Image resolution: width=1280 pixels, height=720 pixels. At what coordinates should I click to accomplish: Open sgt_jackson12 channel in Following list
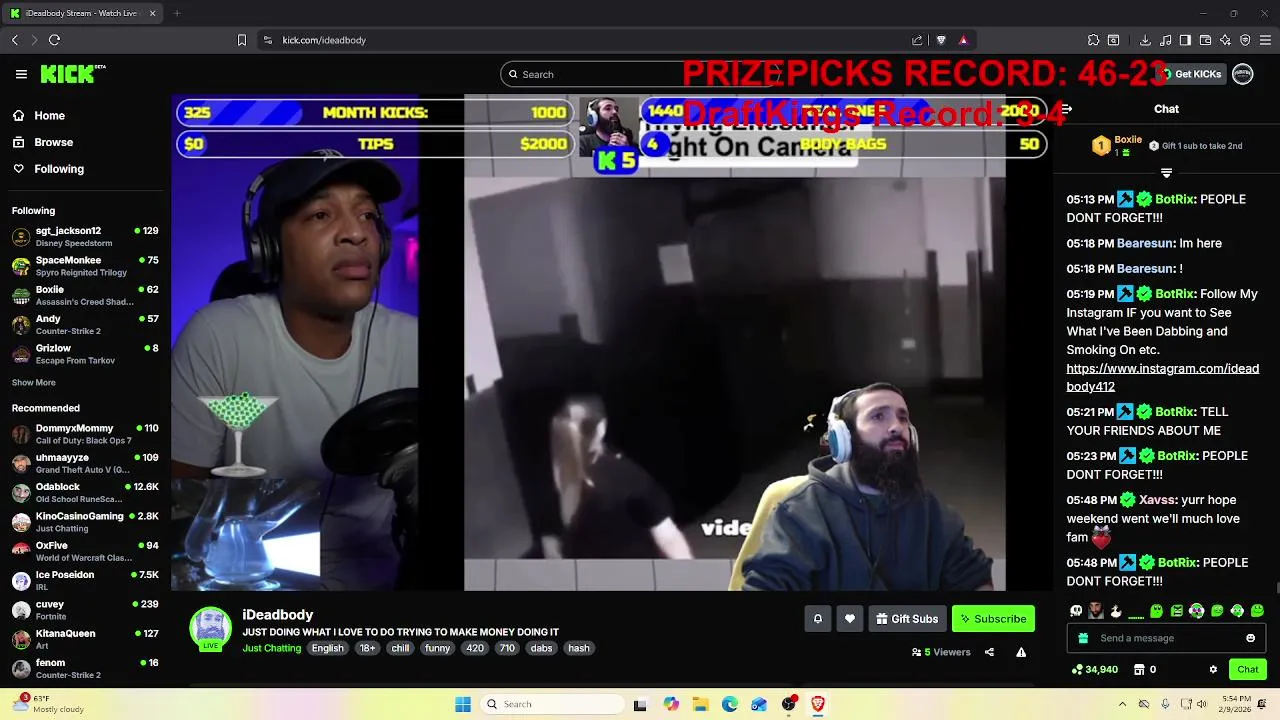(x=85, y=236)
